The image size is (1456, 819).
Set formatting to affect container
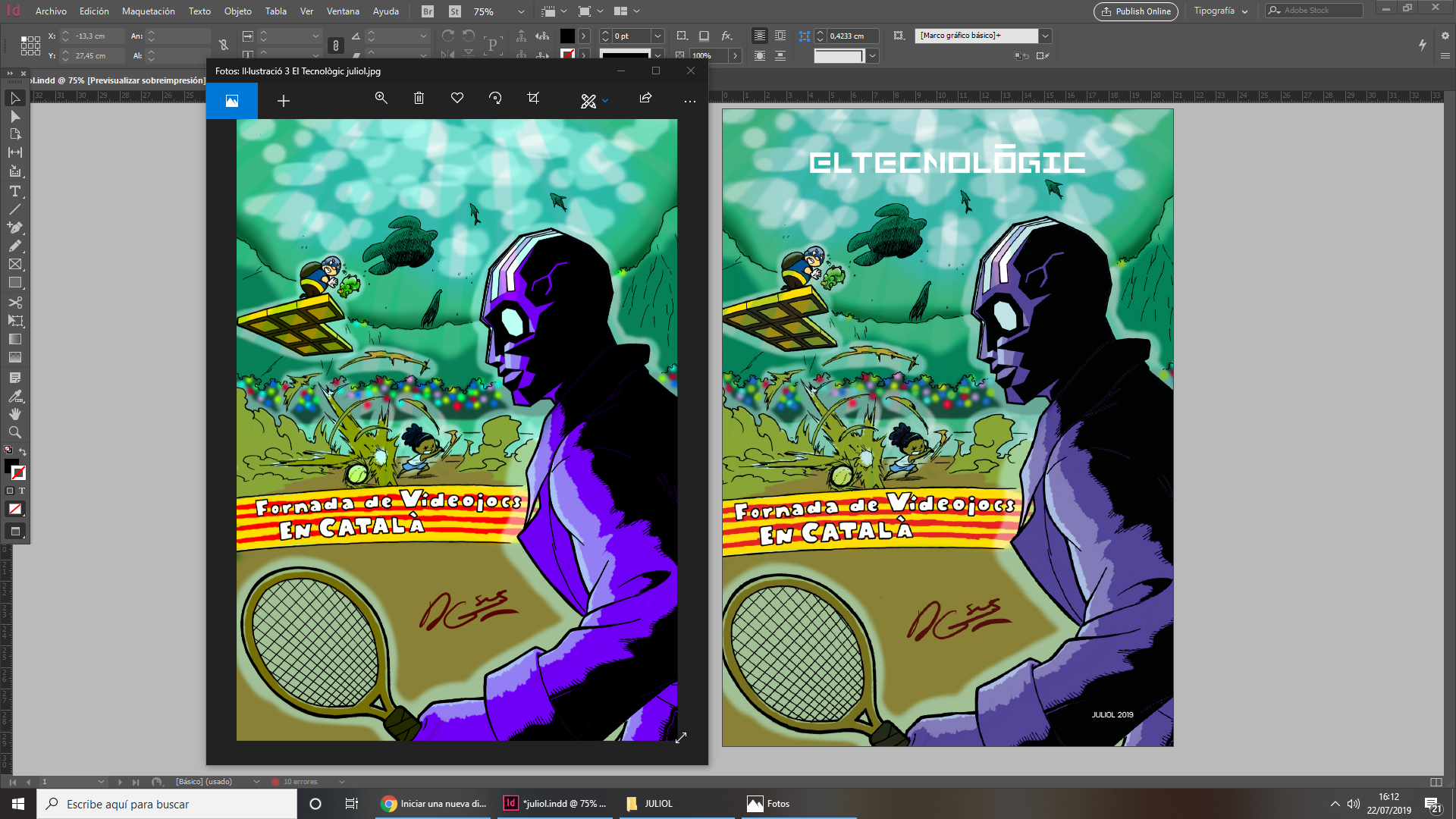coord(10,491)
